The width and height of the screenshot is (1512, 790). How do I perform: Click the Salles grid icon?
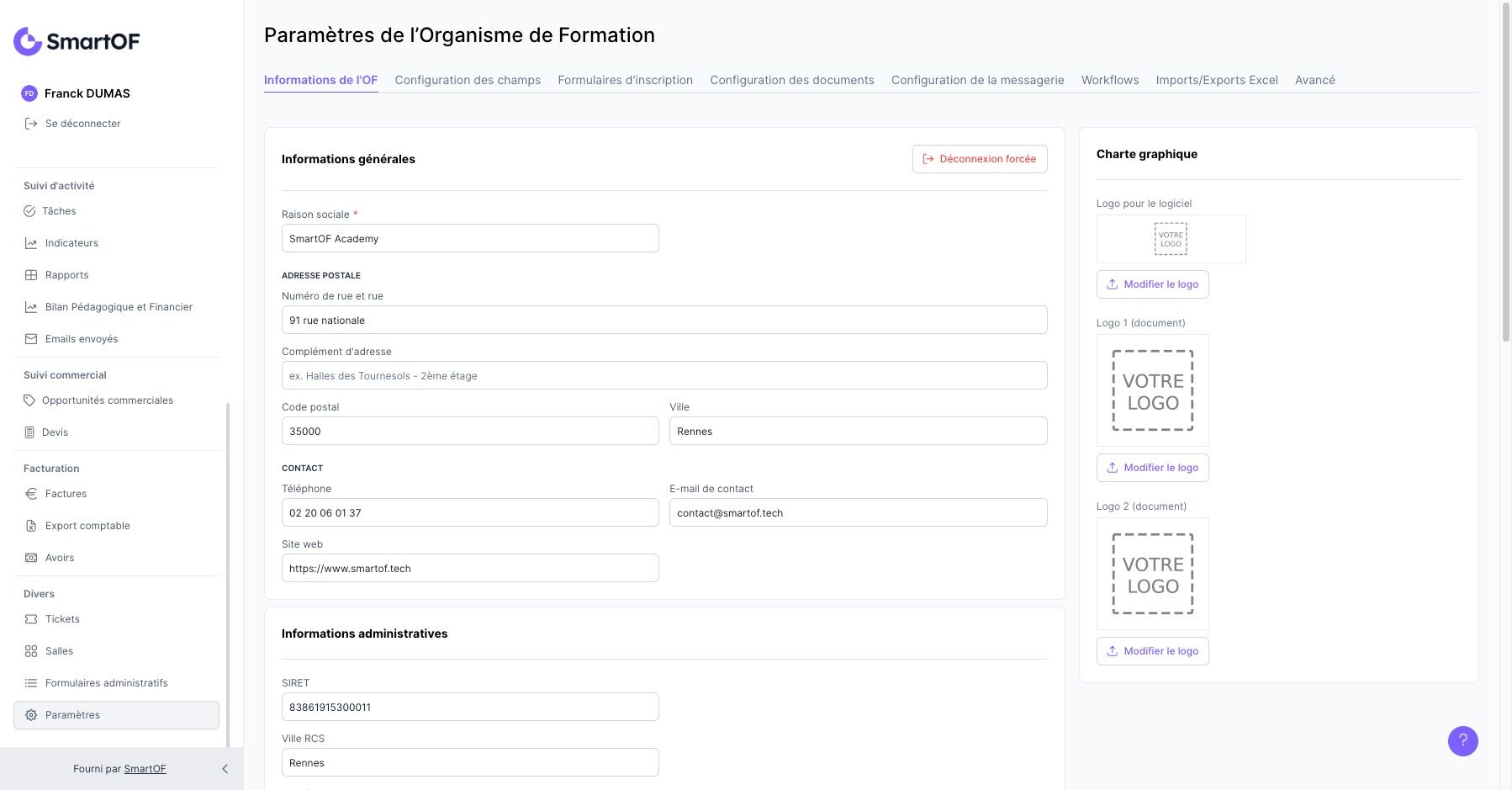coord(31,651)
